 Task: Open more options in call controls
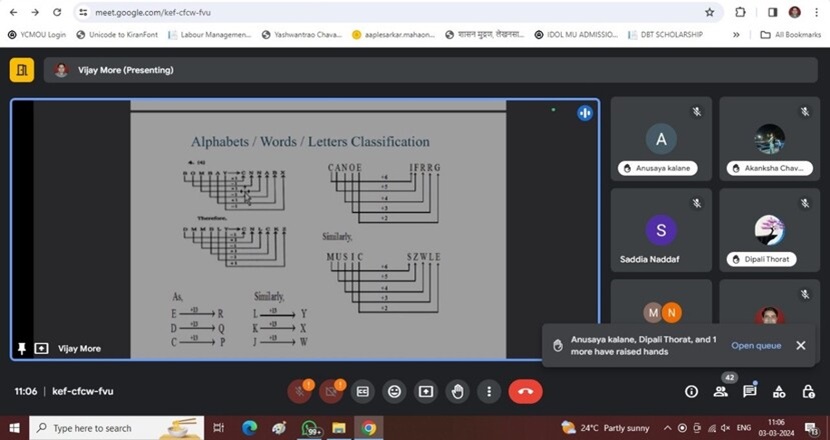click(x=489, y=391)
